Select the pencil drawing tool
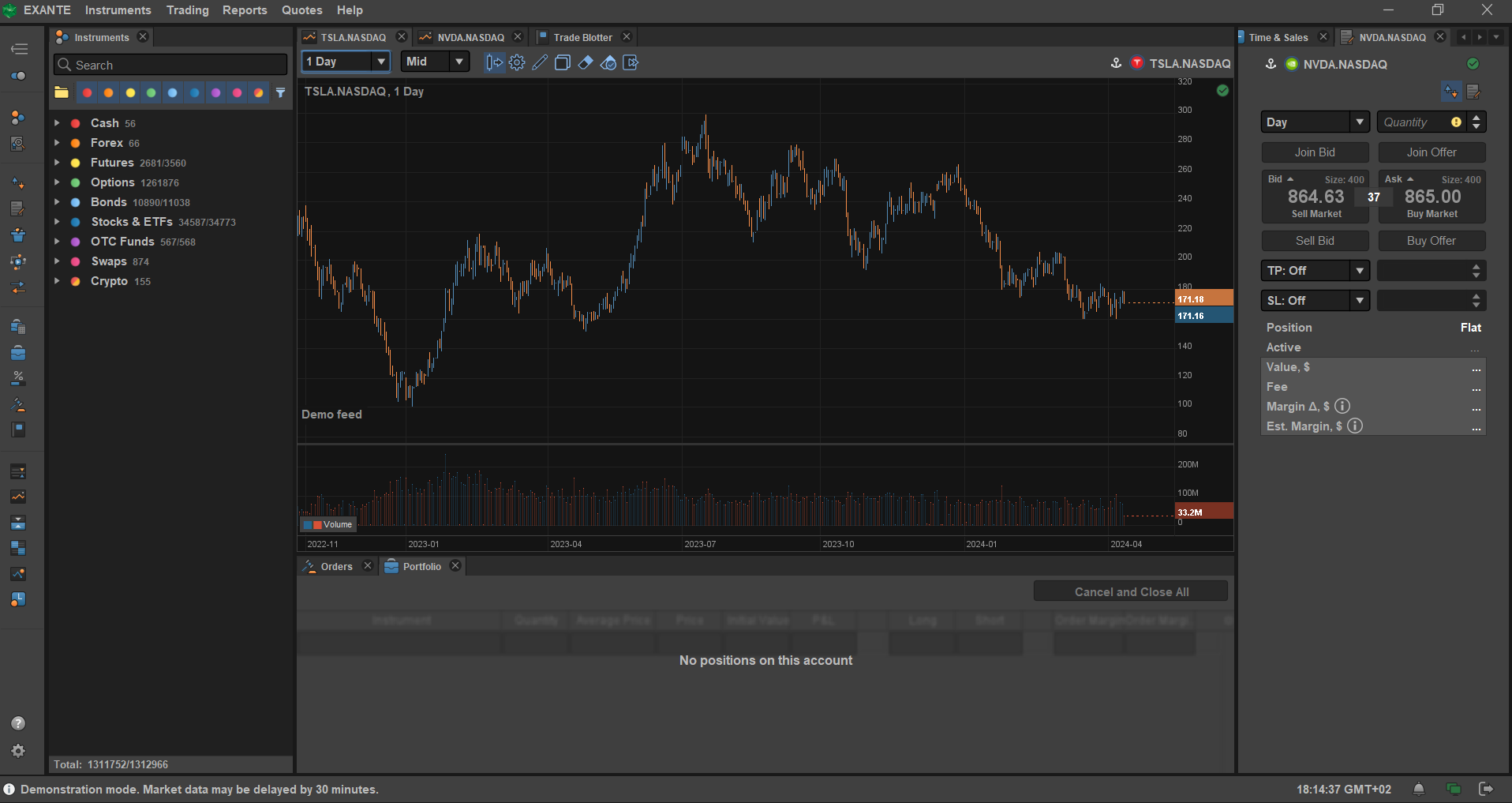 pos(540,63)
